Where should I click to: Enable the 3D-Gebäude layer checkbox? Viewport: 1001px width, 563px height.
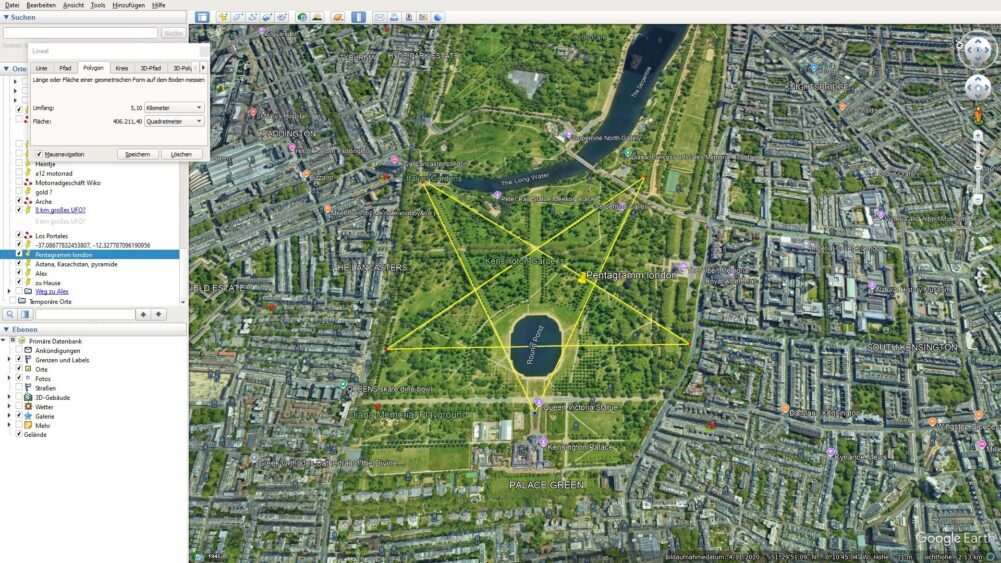[19, 397]
